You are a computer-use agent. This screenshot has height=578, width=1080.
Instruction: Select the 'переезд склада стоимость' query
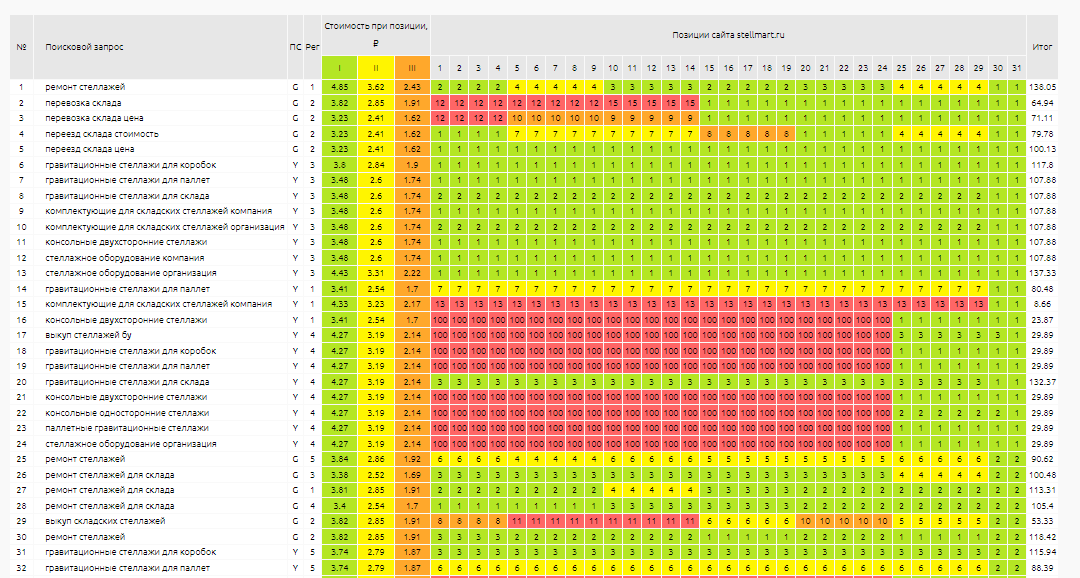pos(102,134)
